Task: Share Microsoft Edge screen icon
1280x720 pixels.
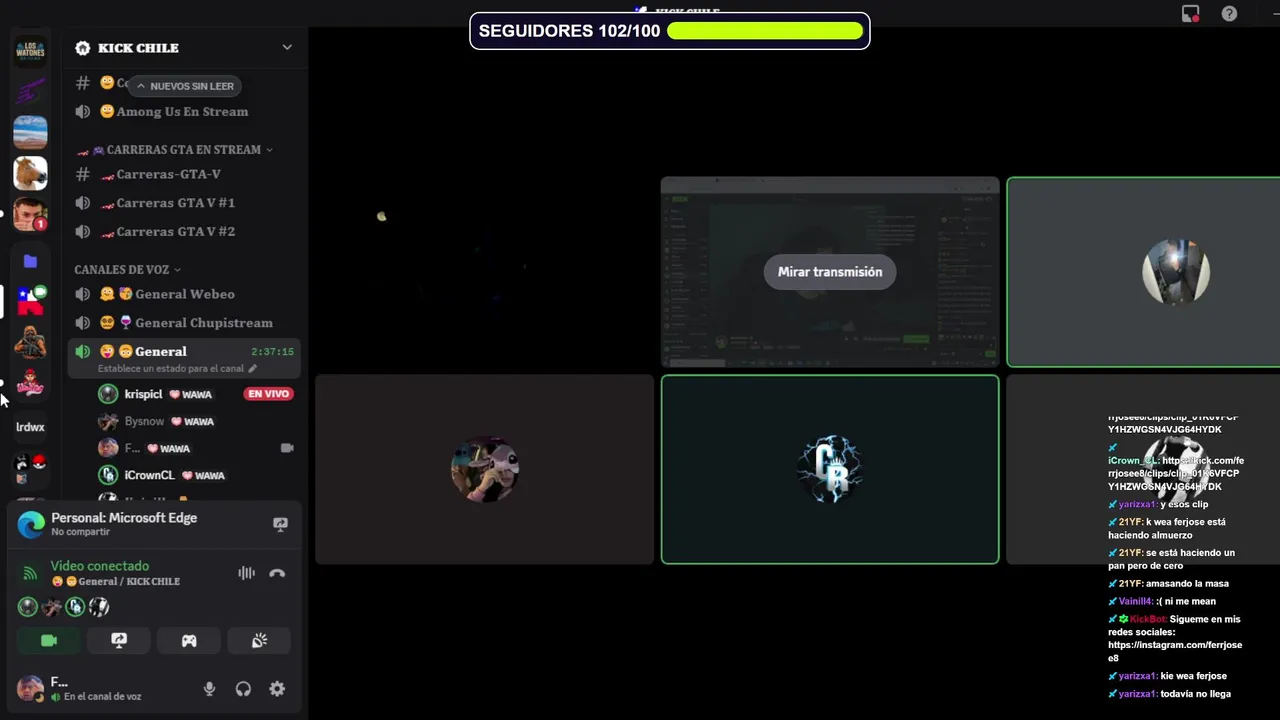Action: (280, 524)
